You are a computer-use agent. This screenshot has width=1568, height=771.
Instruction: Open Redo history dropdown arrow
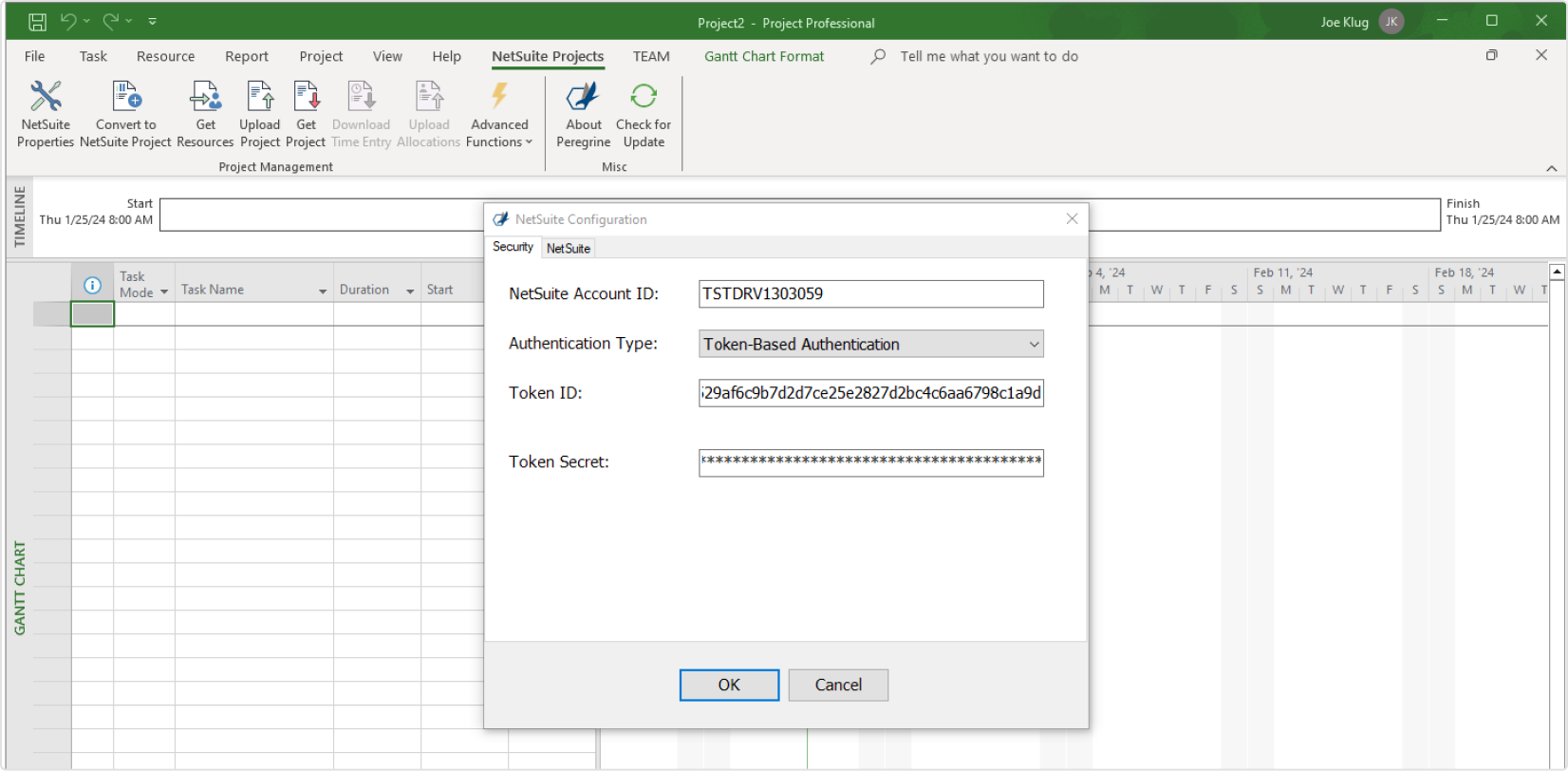point(128,21)
